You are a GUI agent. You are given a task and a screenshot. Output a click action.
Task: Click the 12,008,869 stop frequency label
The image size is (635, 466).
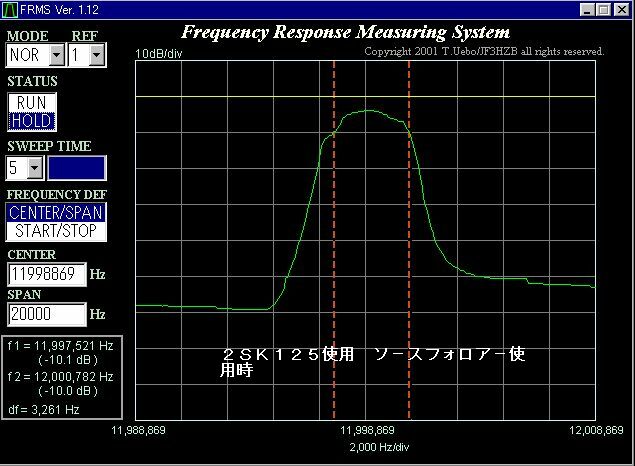click(596, 430)
